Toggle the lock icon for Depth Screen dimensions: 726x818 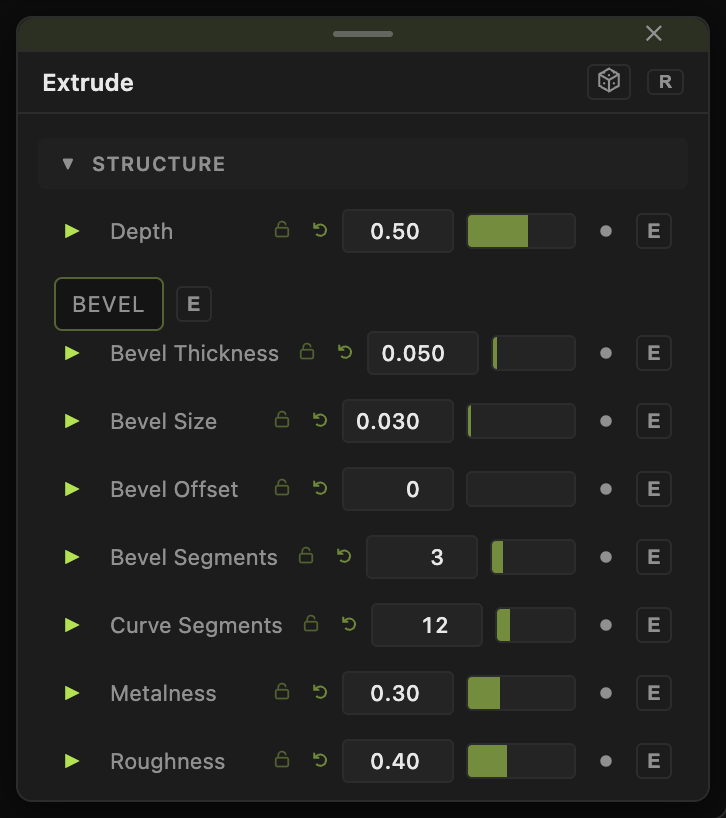(282, 230)
